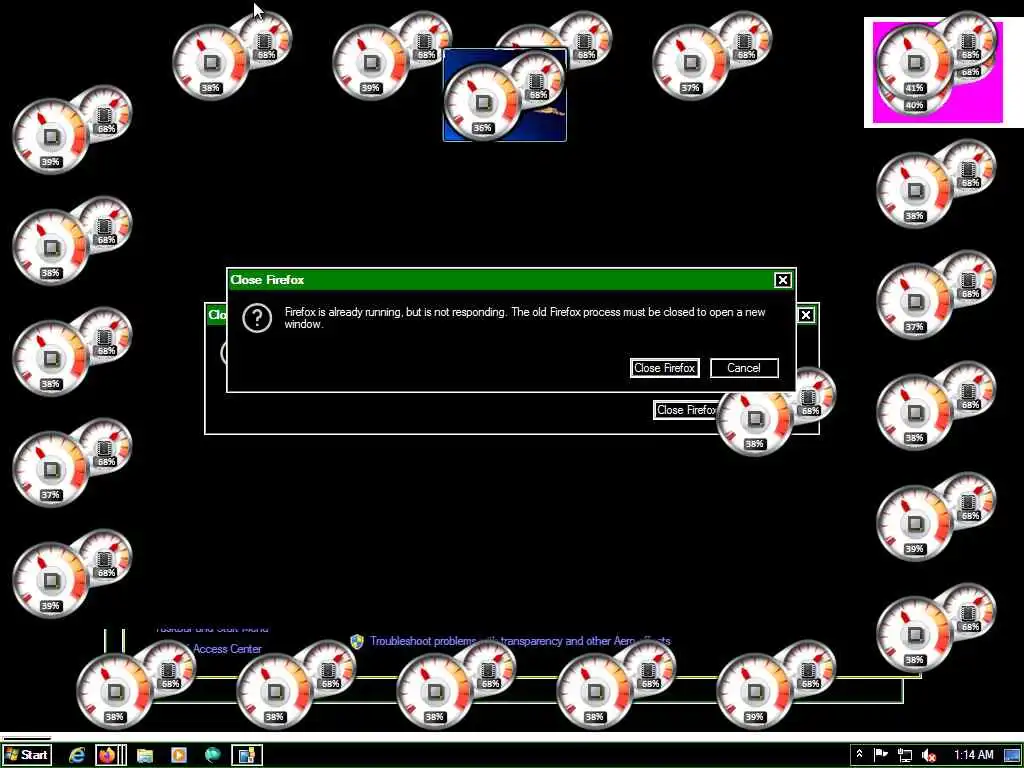Show hidden tray icons via the chevron
The width and height of the screenshot is (1024, 768).
tap(859, 754)
